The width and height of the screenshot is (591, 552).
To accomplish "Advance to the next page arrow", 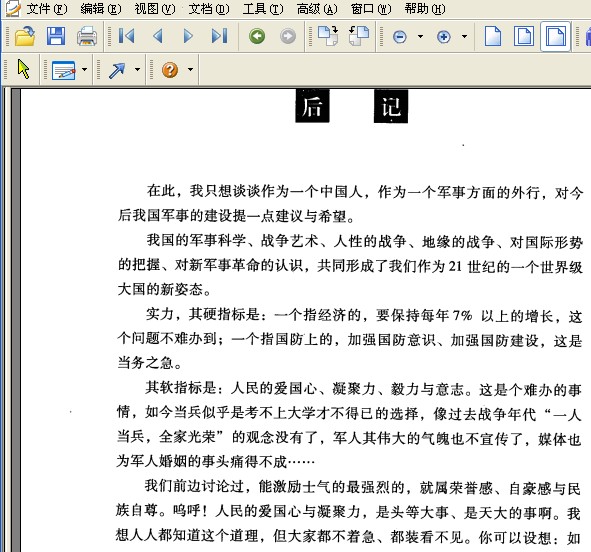I will (188, 37).
